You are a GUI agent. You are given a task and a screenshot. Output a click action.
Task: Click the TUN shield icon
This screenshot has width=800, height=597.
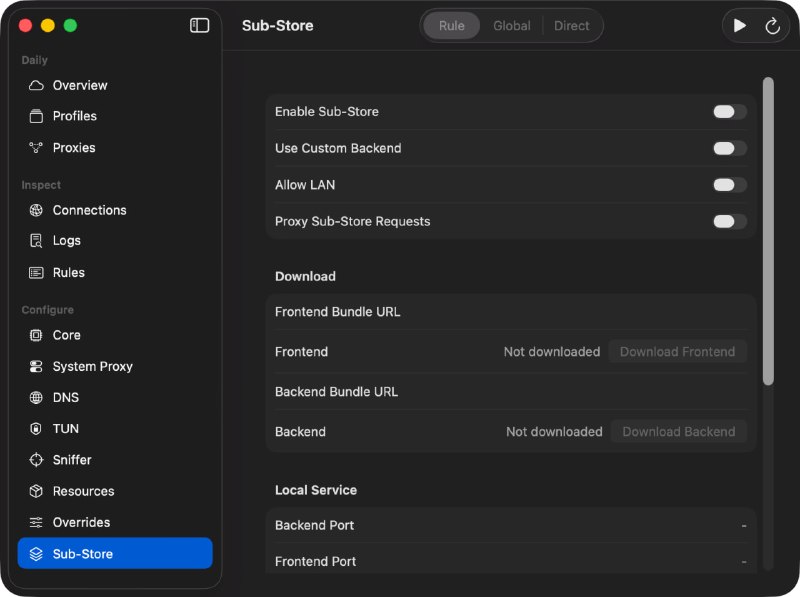36,429
